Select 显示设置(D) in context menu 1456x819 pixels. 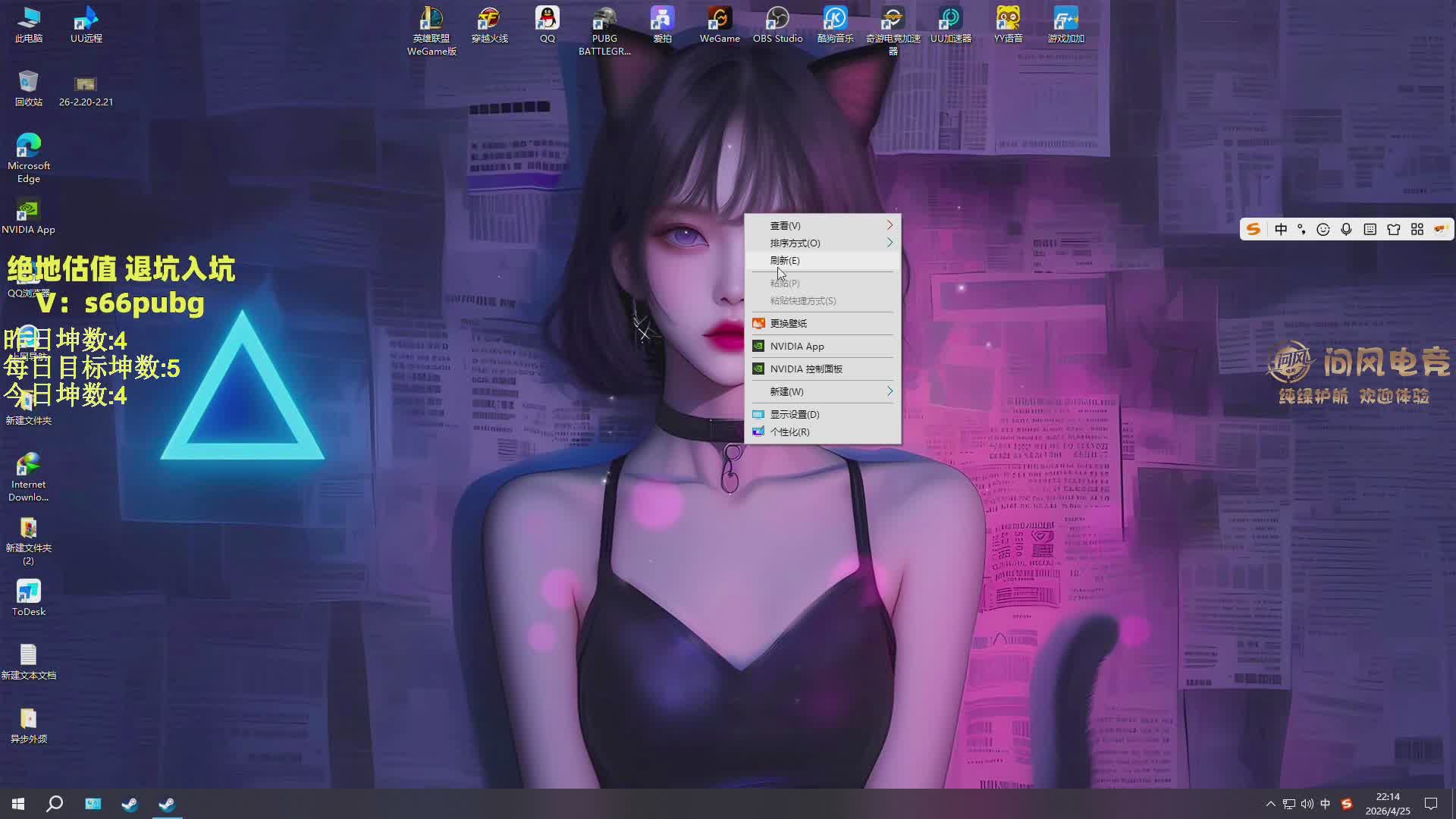tap(794, 414)
